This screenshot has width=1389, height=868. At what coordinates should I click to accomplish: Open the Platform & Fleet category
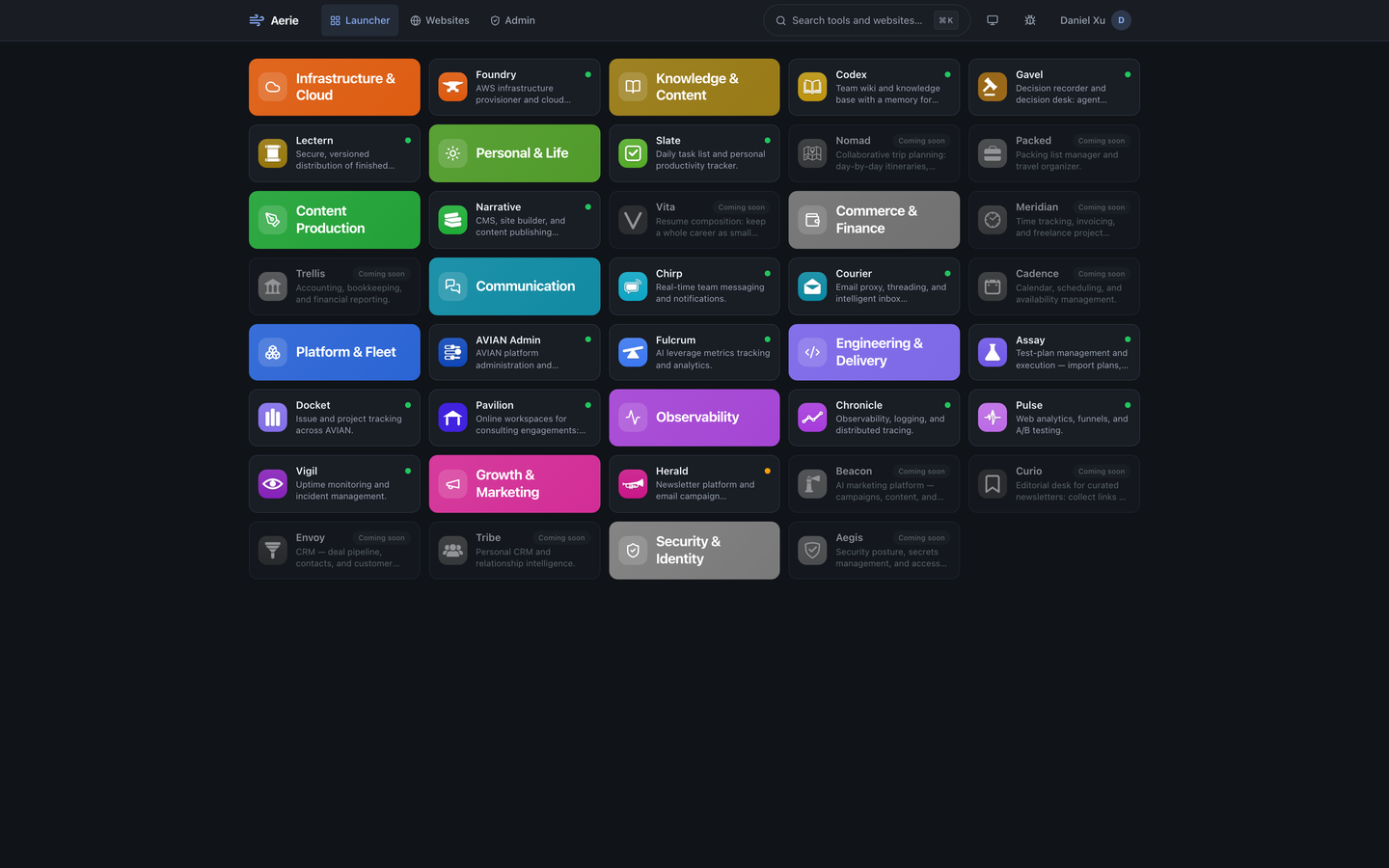[x=335, y=352]
